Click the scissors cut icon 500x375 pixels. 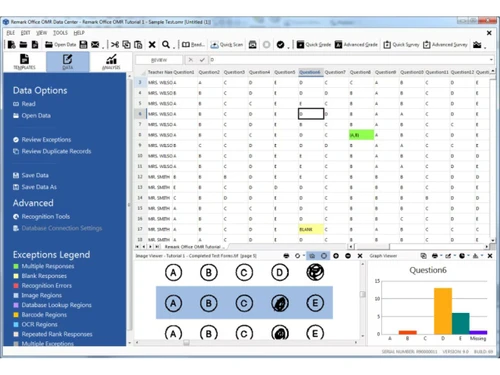pyautogui.click(x=115, y=44)
